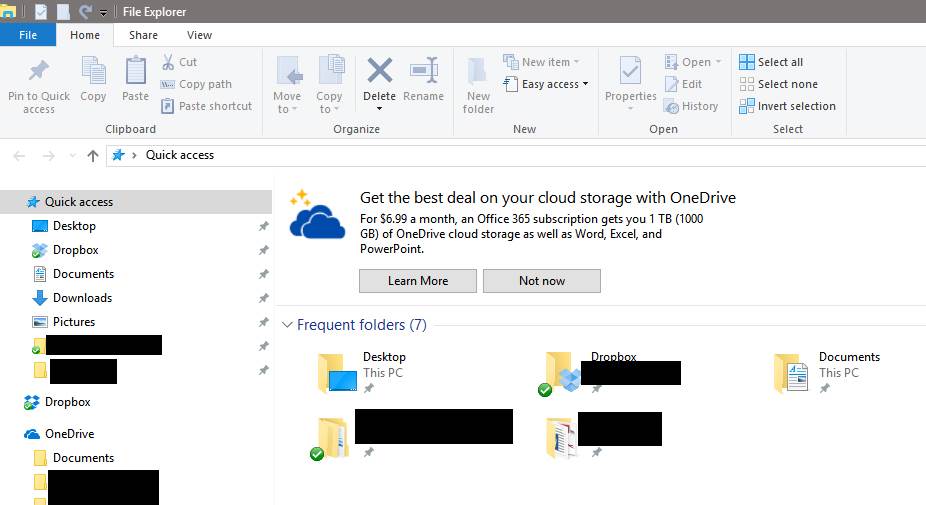Unpin Downloads using its pin icon

[264, 298]
